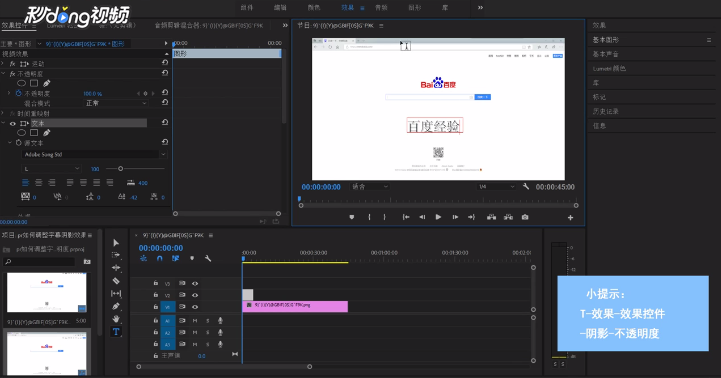
Task: Open the font style L dropdown
Action: (x=52, y=169)
